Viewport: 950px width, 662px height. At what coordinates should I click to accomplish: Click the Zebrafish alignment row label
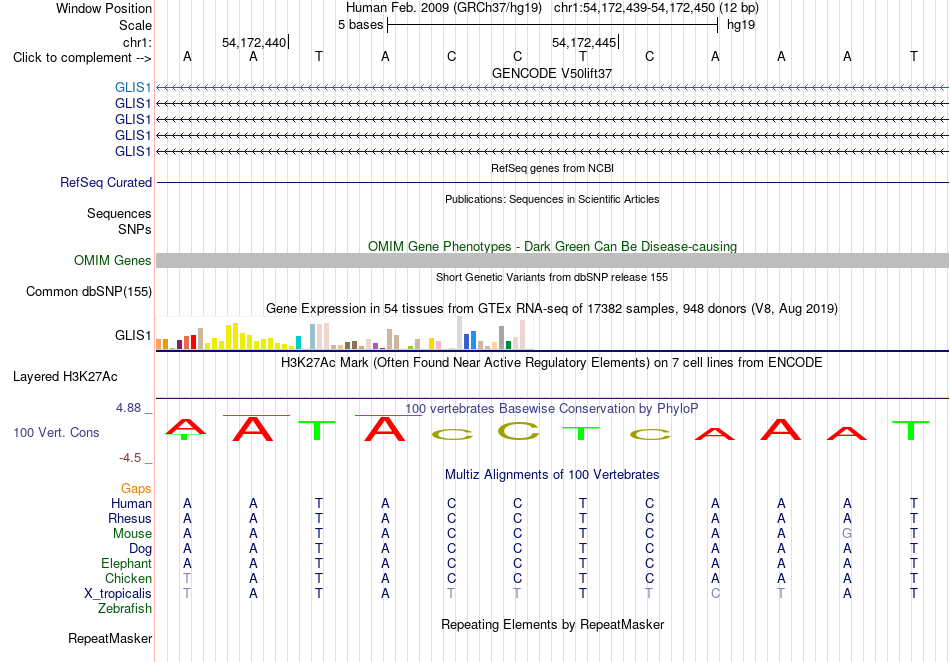[125, 609]
